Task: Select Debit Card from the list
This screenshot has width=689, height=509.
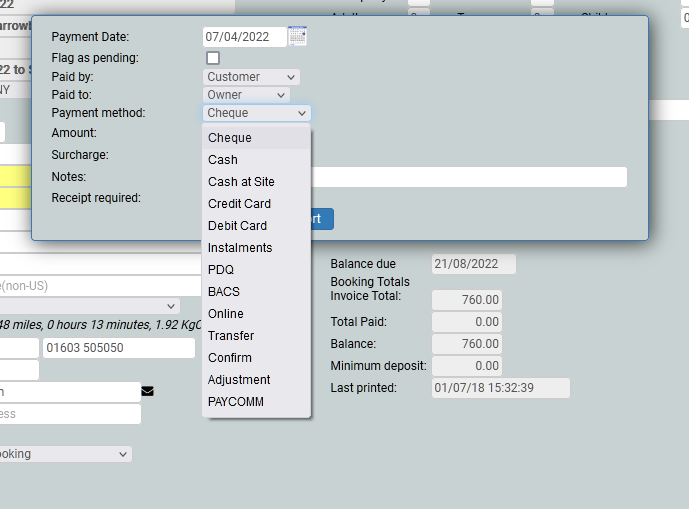Action: coord(237,226)
